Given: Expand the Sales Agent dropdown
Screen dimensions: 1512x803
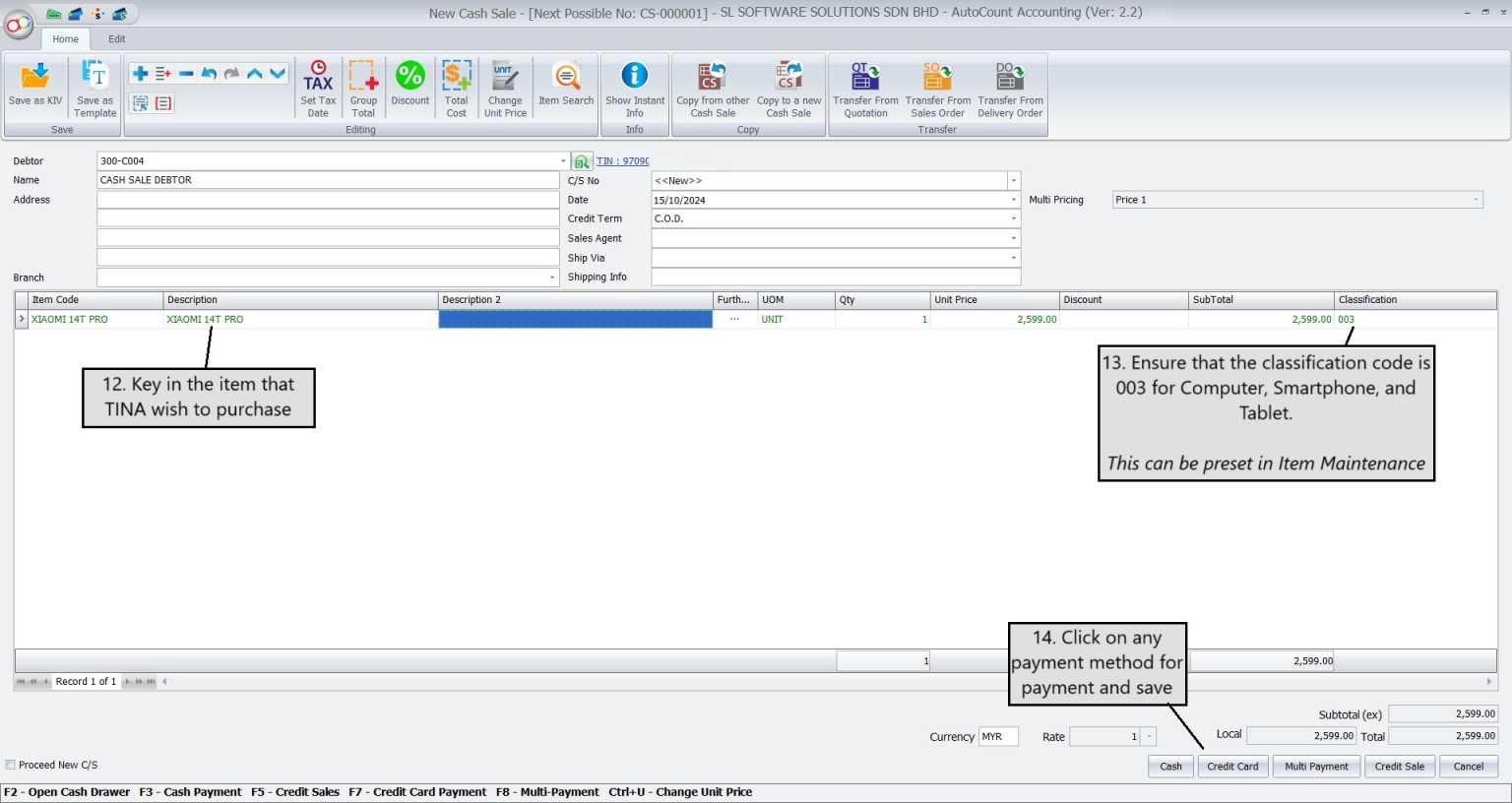Looking at the screenshot, I should 1013,238.
